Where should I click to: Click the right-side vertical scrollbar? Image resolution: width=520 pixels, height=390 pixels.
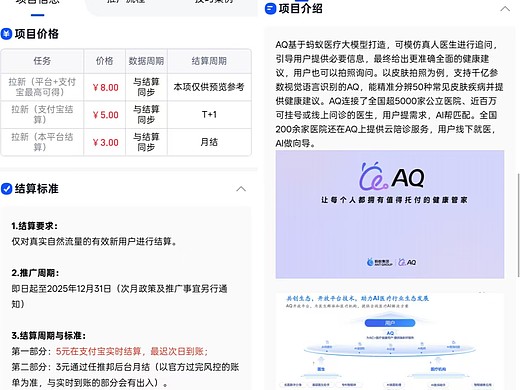tap(518, 225)
